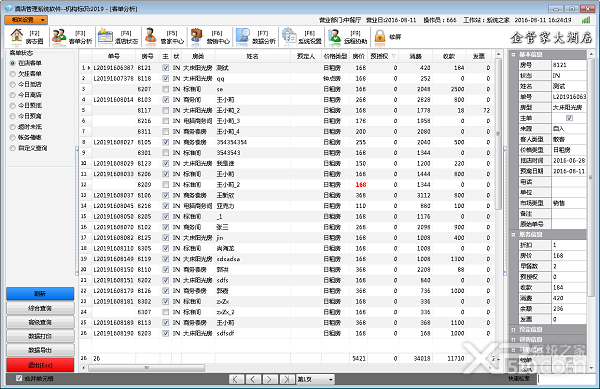Click the 综合查询 button
600x389 pixels.
click(x=40, y=308)
